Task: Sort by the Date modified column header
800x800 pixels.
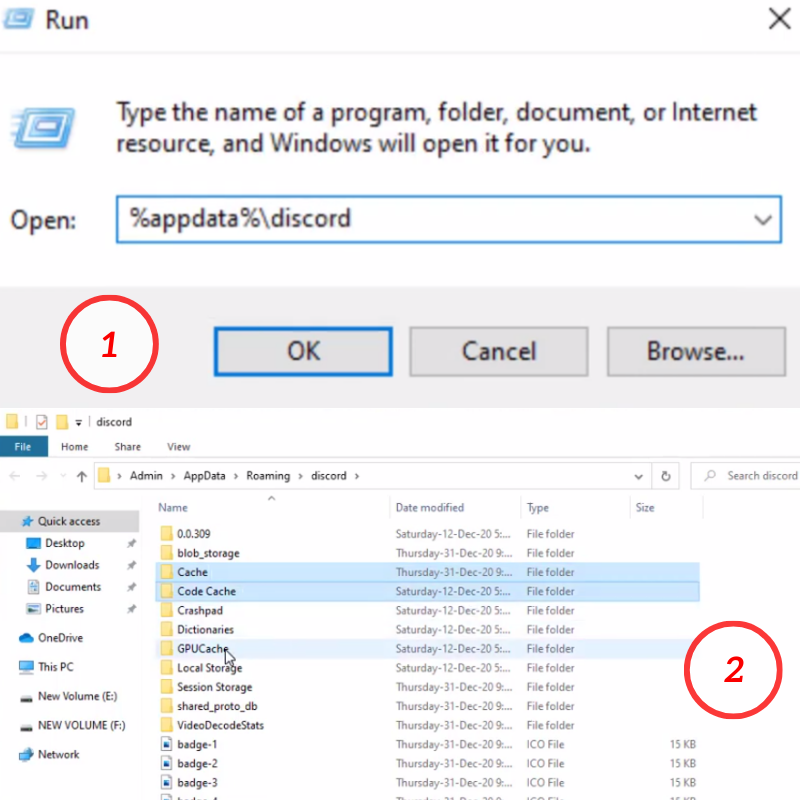Action: [430, 508]
